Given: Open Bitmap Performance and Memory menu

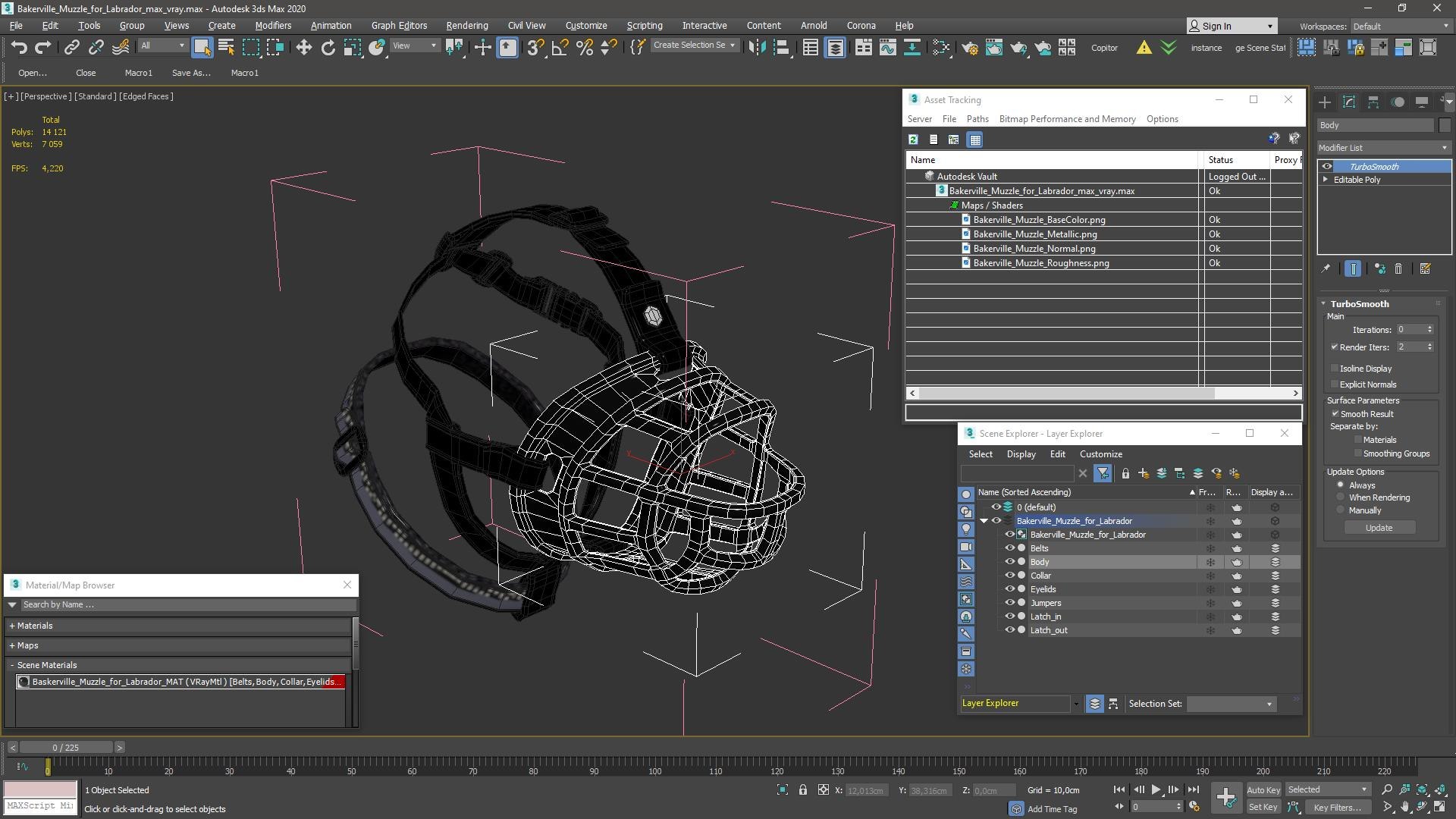Looking at the screenshot, I should tap(1067, 119).
